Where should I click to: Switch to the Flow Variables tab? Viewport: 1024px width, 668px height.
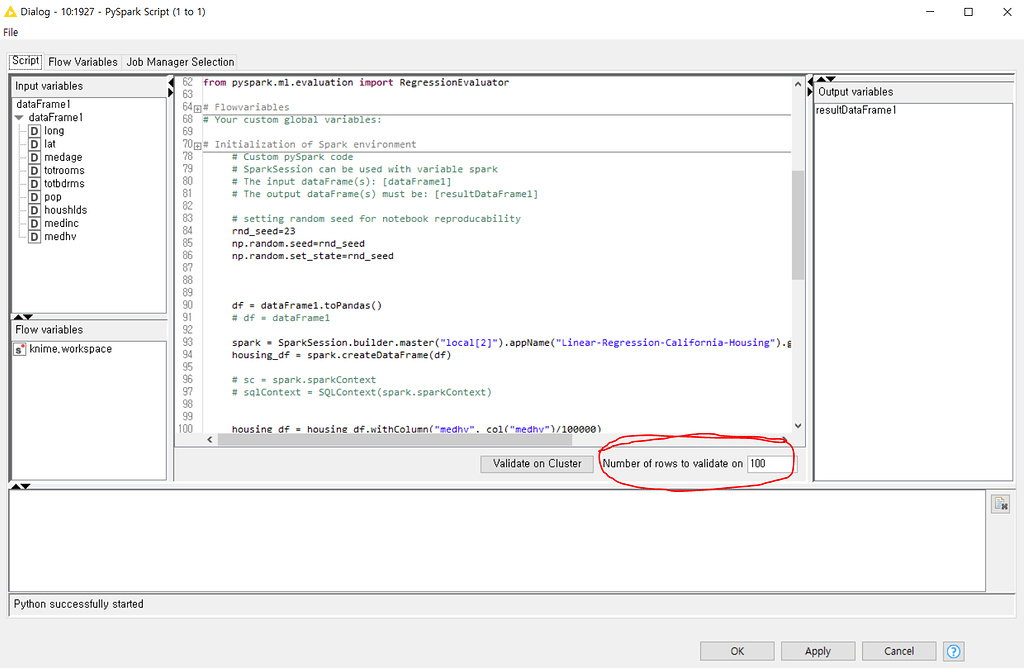tap(82, 61)
